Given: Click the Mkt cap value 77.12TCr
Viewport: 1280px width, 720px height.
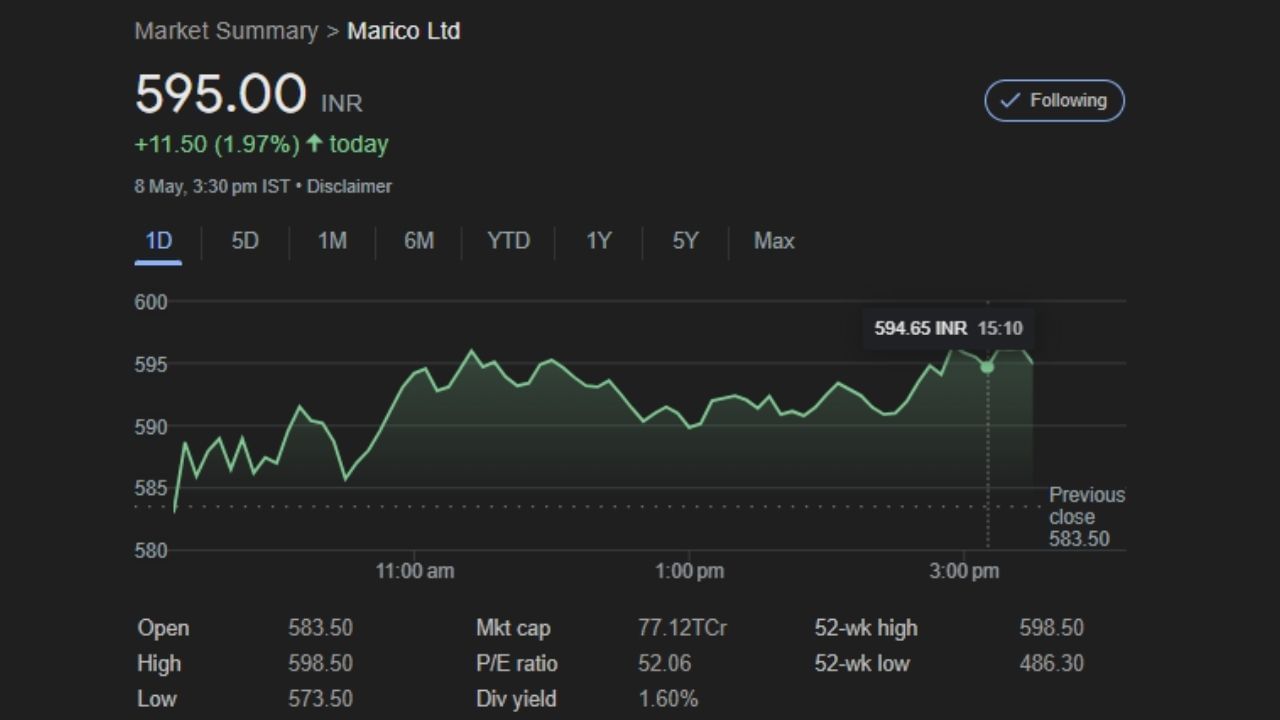Looking at the screenshot, I should tap(682, 628).
